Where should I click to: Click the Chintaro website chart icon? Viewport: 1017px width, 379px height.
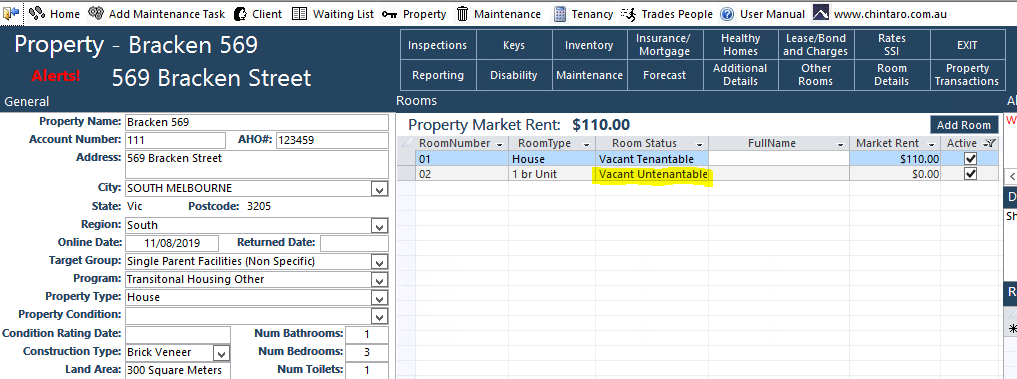(820, 13)
